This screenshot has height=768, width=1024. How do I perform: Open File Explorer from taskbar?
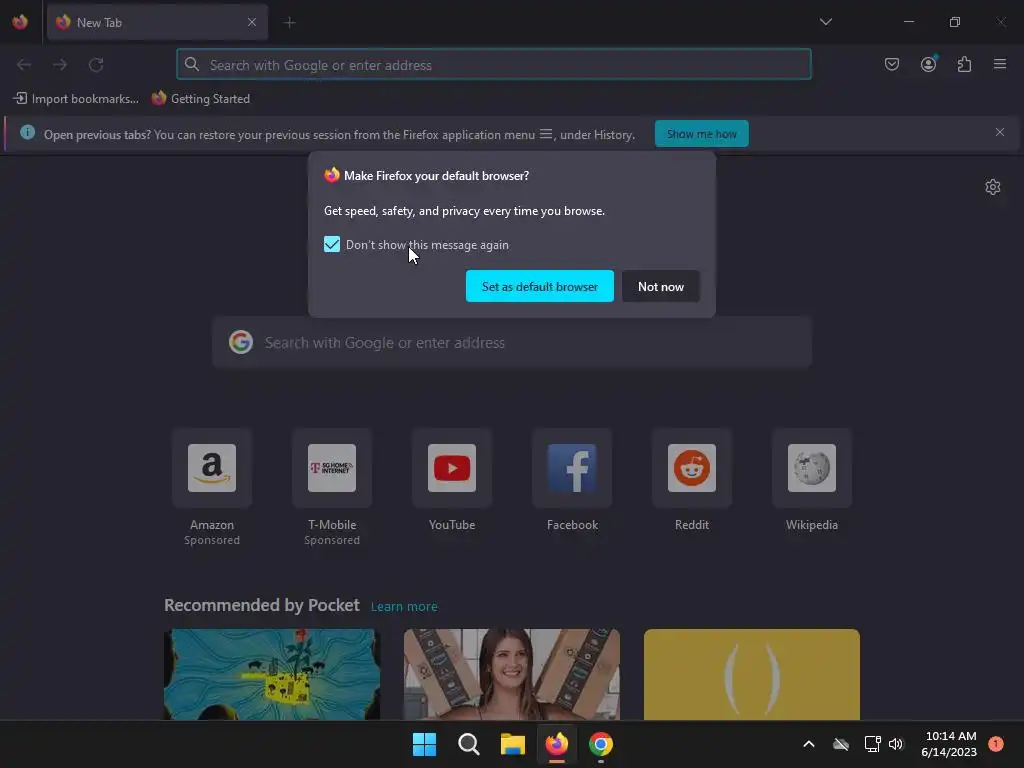(513, 744)
